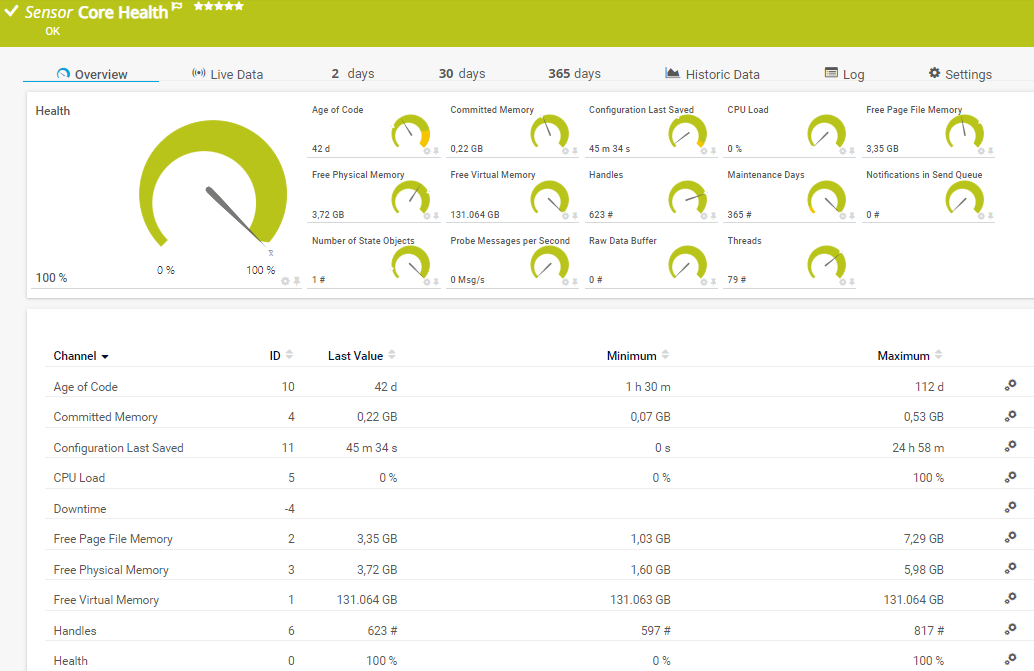Open gear settings on the Age of Code gauge
The width and height of the screenshot is (1034, 671).
coord(426,151)
